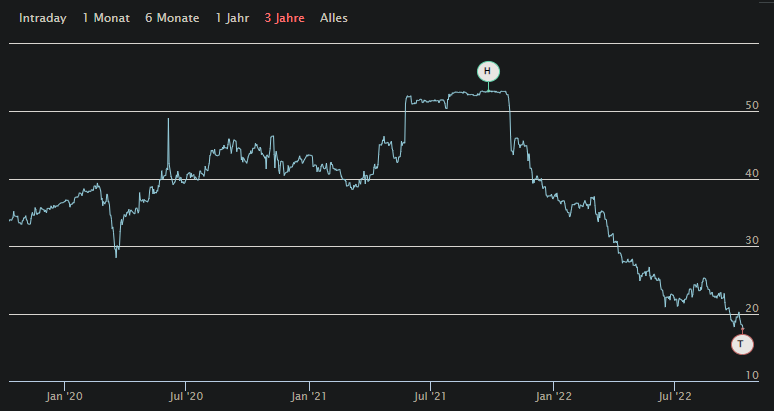Select the 1 Monat time range
Screen dimensions: 774x411
coord(106,18)
